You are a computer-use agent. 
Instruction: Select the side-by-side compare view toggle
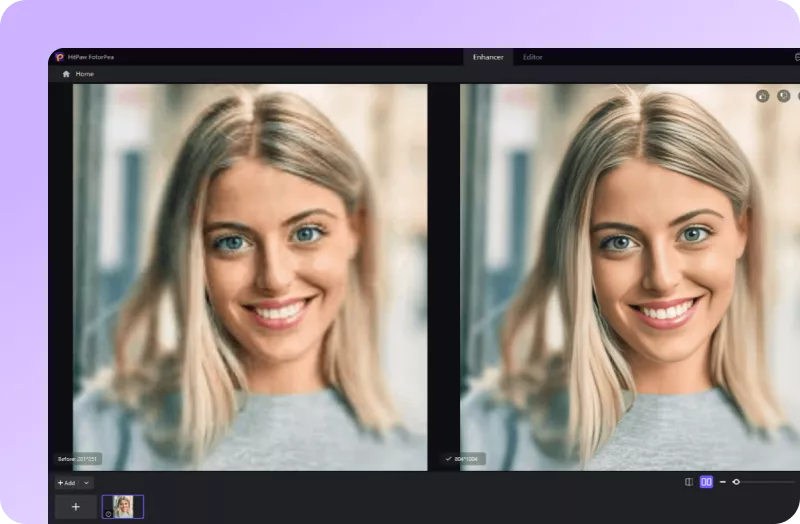pyautogui.click(x=706, y=482)
